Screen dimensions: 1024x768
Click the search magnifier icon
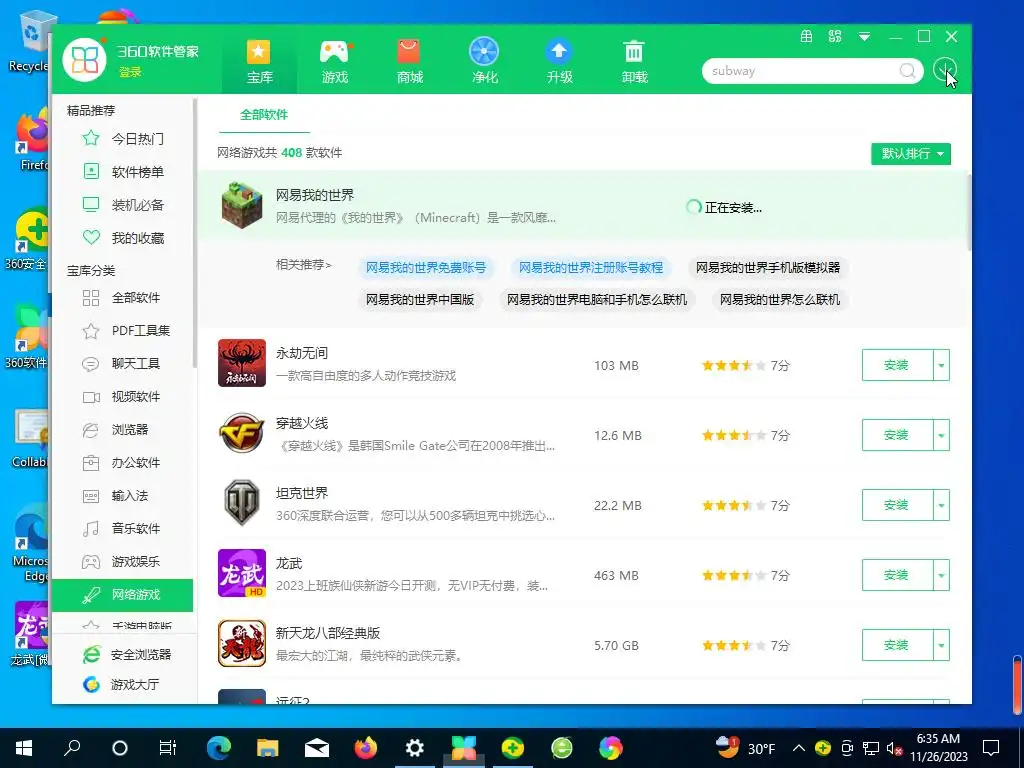(907, 71)
